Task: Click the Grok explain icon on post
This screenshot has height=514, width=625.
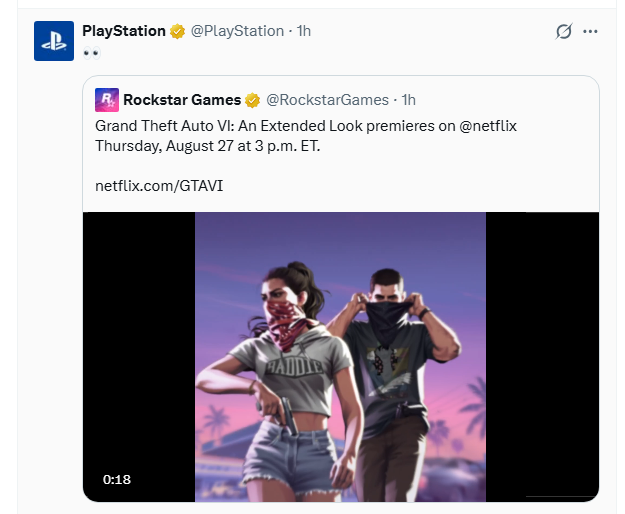Action: tap(564, 31)
